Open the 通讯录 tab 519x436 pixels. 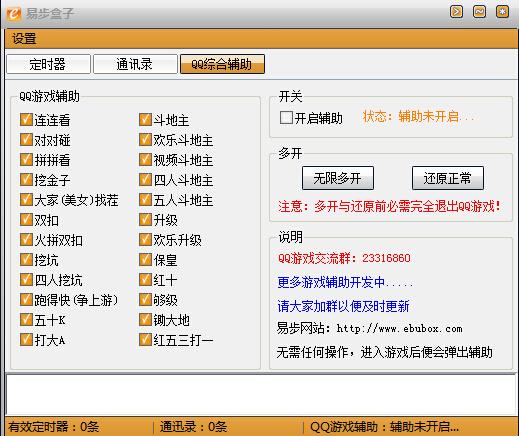pyautogui.click(x=135, y=64)
